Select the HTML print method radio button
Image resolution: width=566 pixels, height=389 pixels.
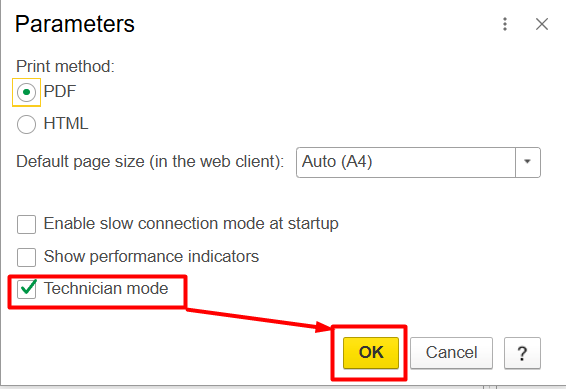click(26, 124)
